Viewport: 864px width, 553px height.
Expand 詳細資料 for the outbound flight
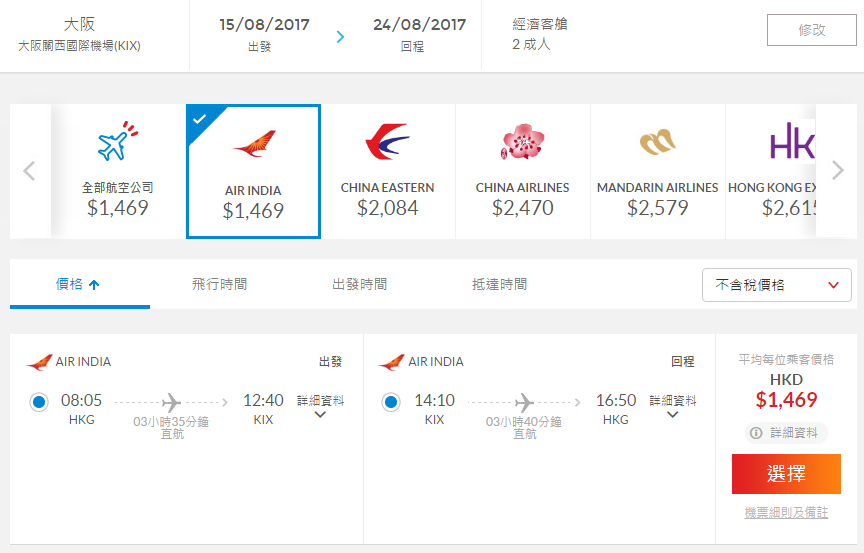point(320,406)
